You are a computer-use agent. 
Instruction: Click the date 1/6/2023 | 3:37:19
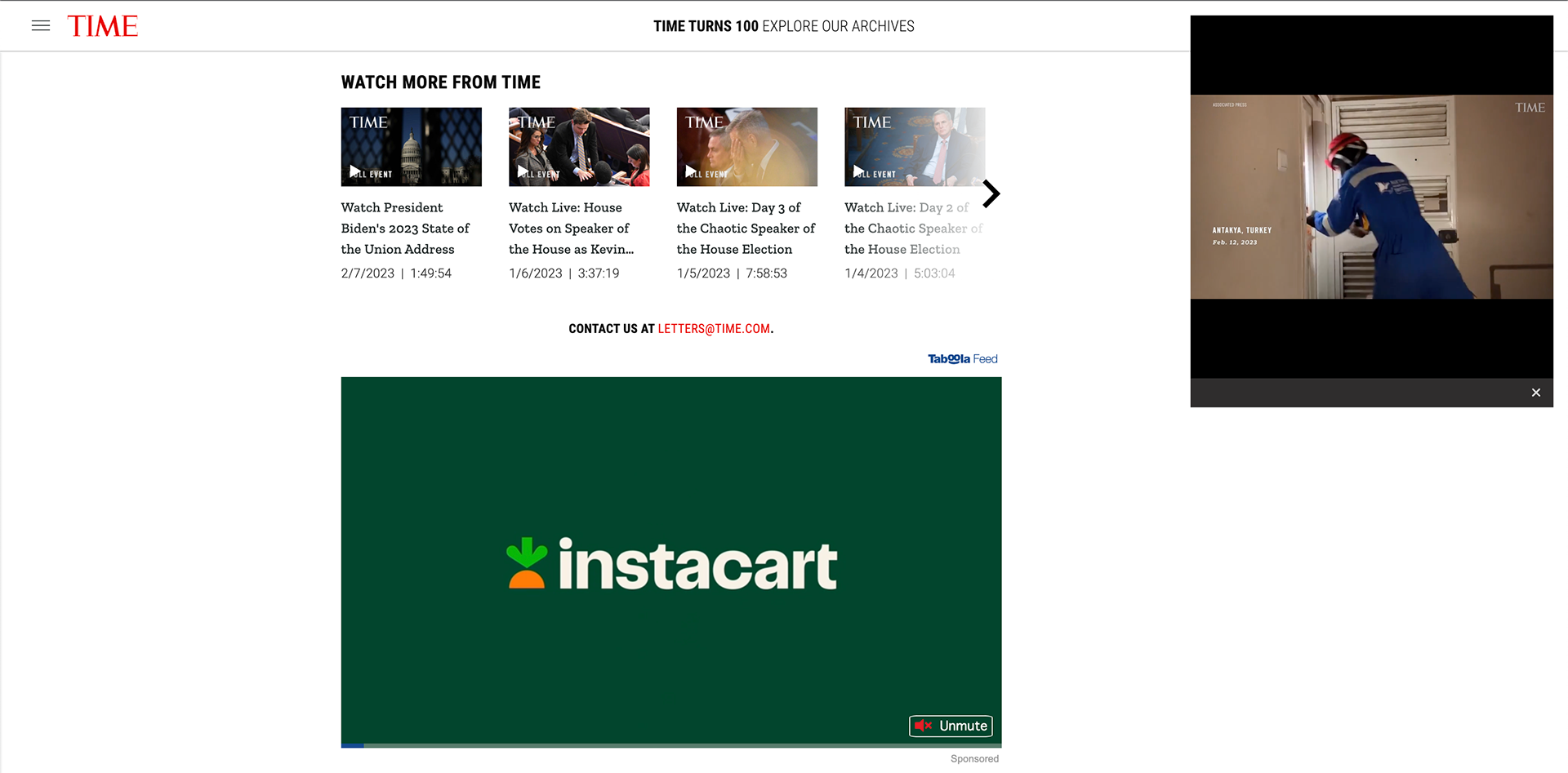pyautogui.click(x=564, y=273)
